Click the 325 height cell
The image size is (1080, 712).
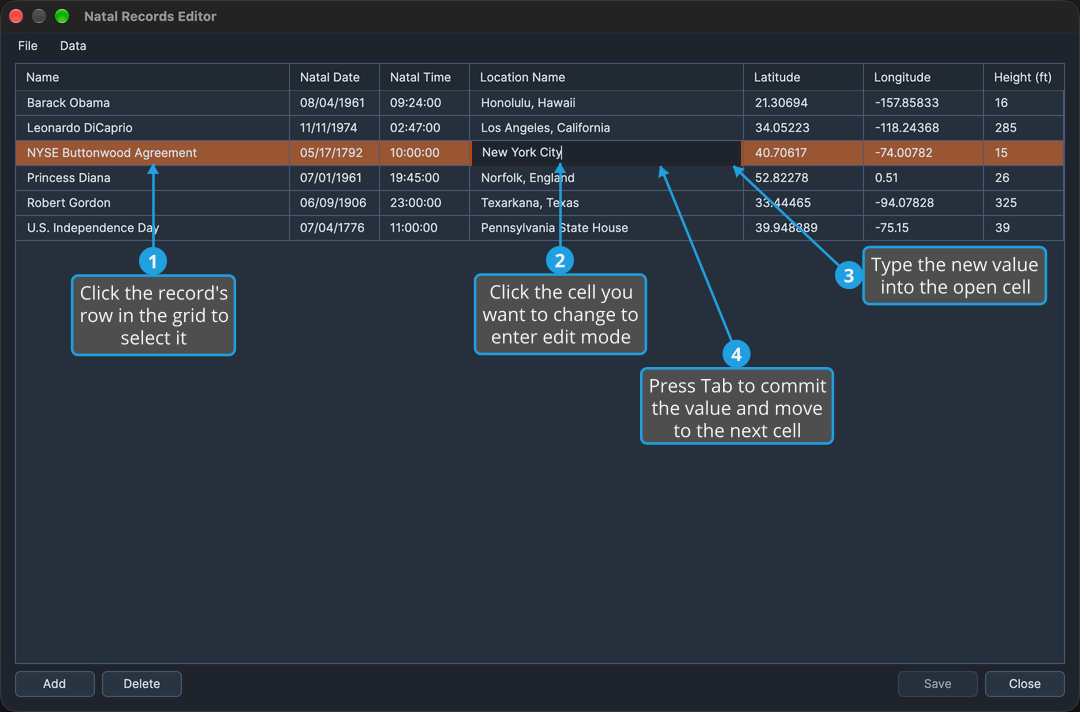[x=1024, y=203]
